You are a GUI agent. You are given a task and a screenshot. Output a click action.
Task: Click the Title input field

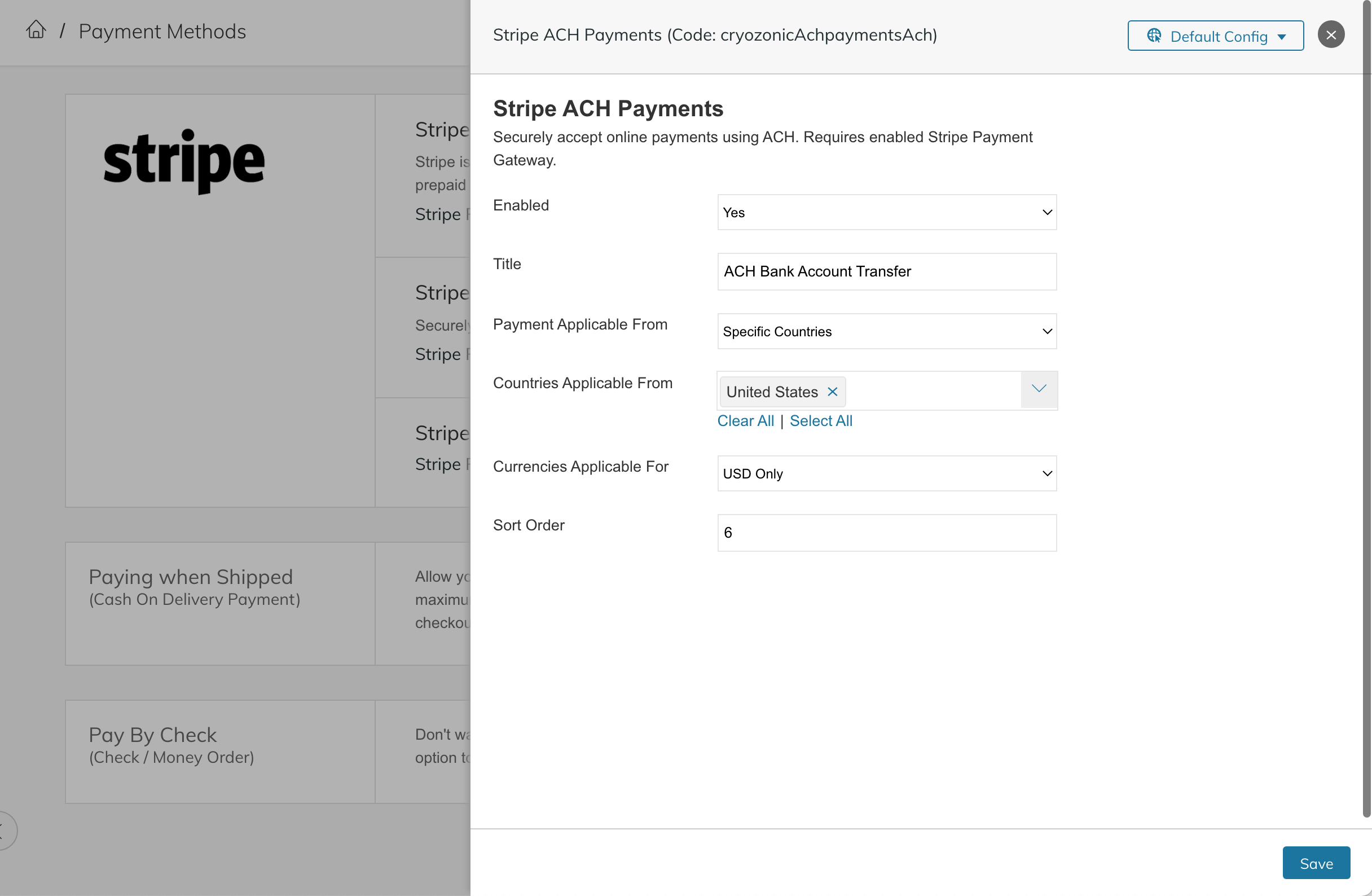click(x=886, y=271)
